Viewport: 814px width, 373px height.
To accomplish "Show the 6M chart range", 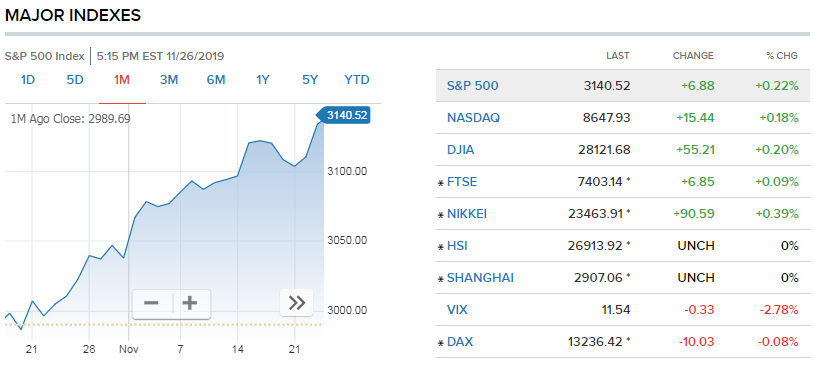I will [216, 80].
